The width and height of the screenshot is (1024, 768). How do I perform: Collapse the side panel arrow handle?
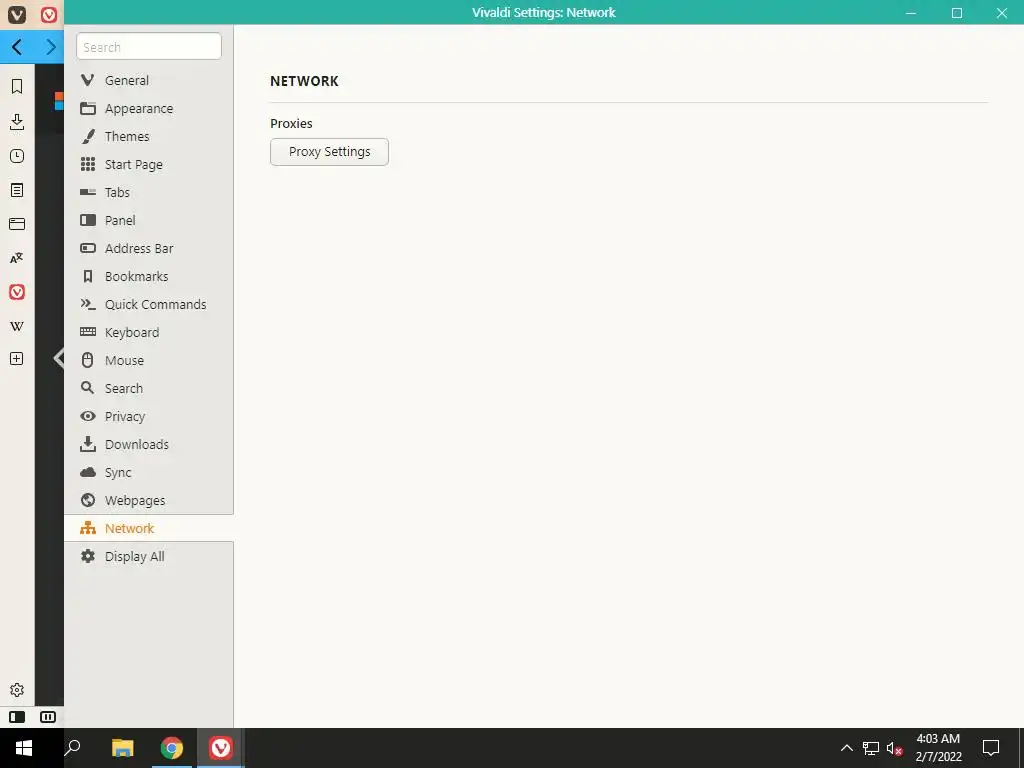pos(59,358)
